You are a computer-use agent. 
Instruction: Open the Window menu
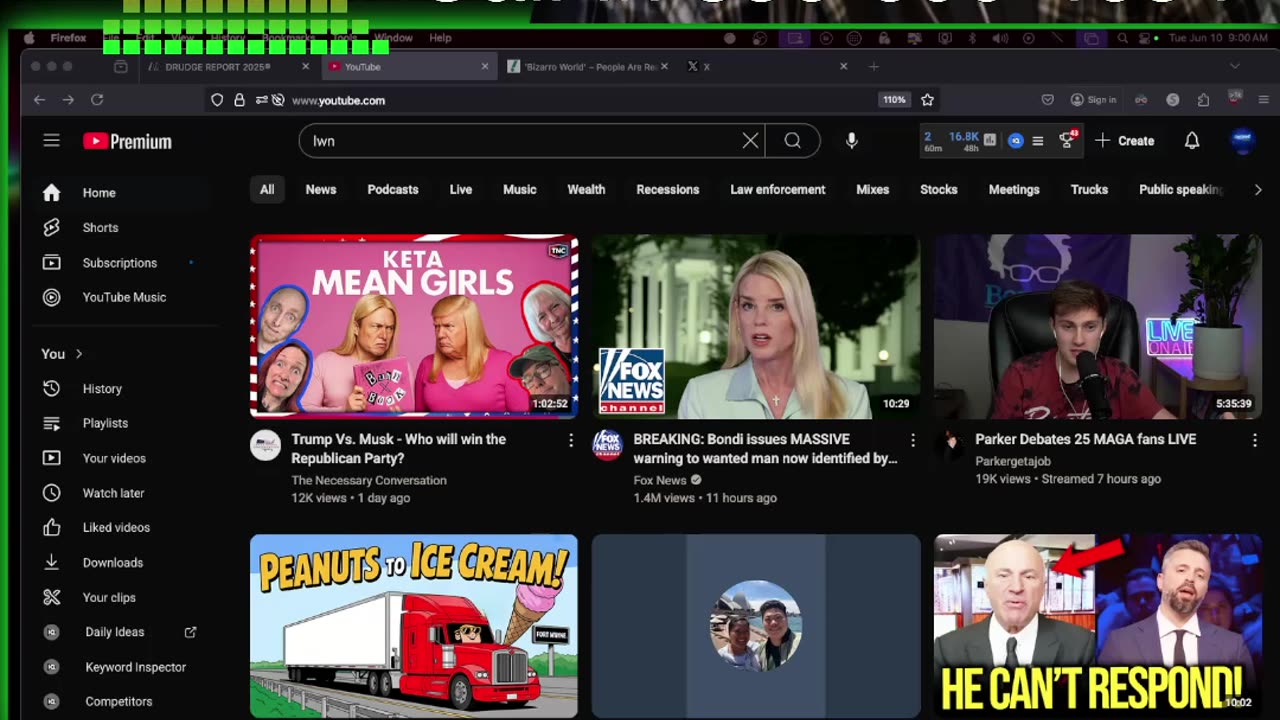pyautogui.click(x=393, y=38)
